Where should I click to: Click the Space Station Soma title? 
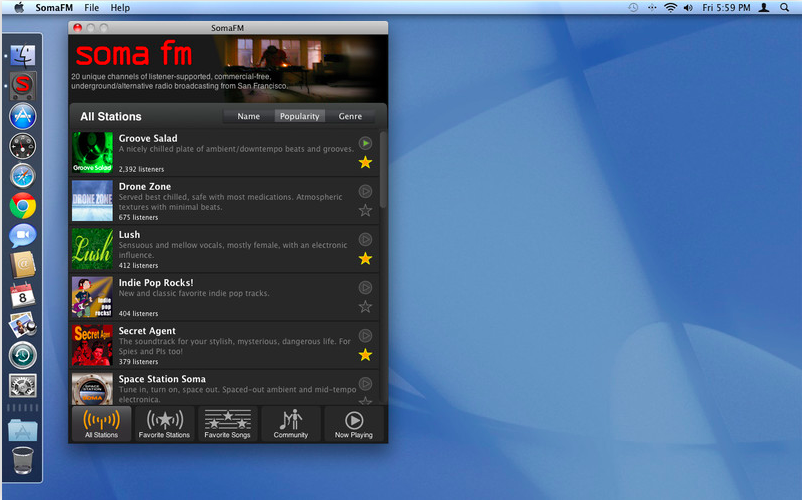point(162,379)
